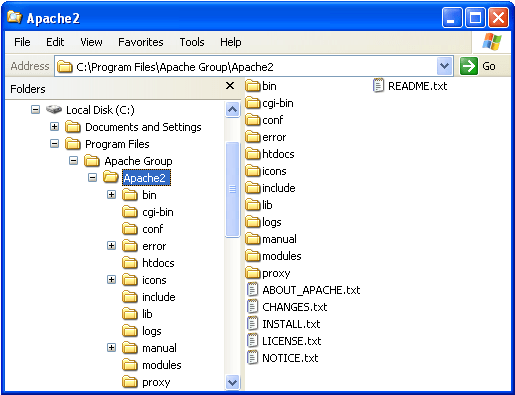Select modules folder icon in right pane
The width and height of the screenshot is (515, 395).
click(x=253, y=256)
